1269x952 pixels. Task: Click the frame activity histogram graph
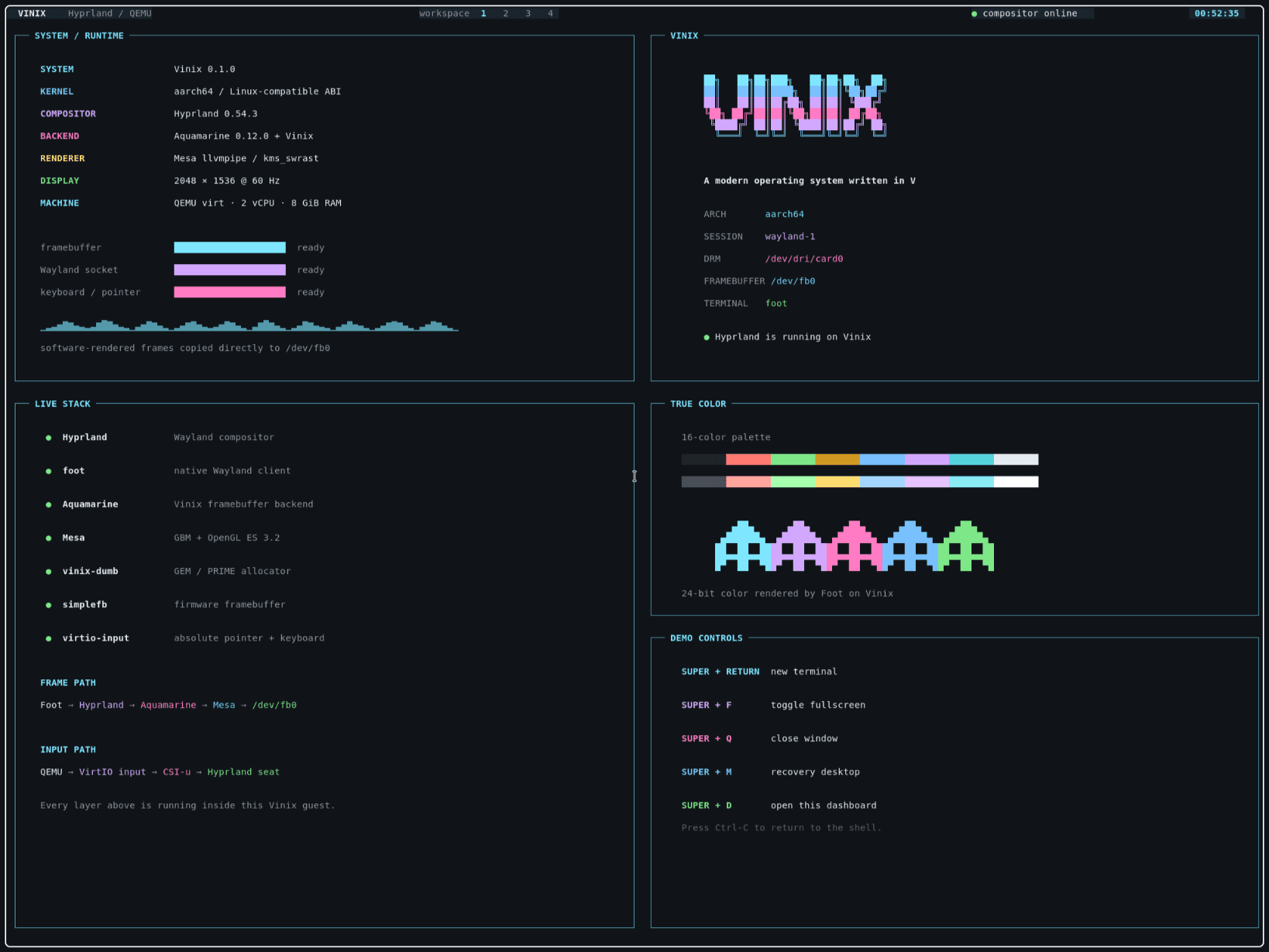point(249,325)
